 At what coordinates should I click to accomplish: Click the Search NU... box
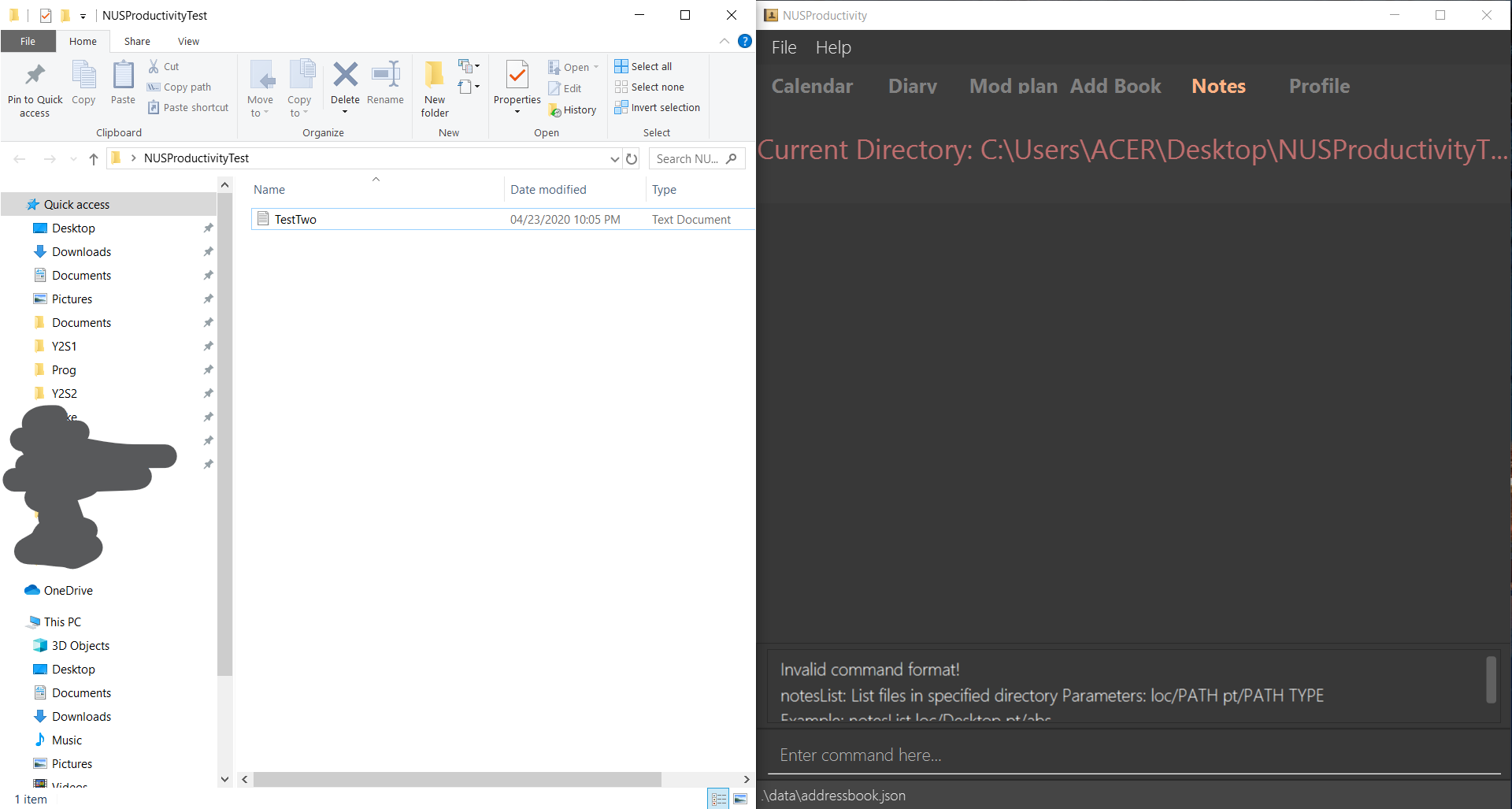(697, 158)
